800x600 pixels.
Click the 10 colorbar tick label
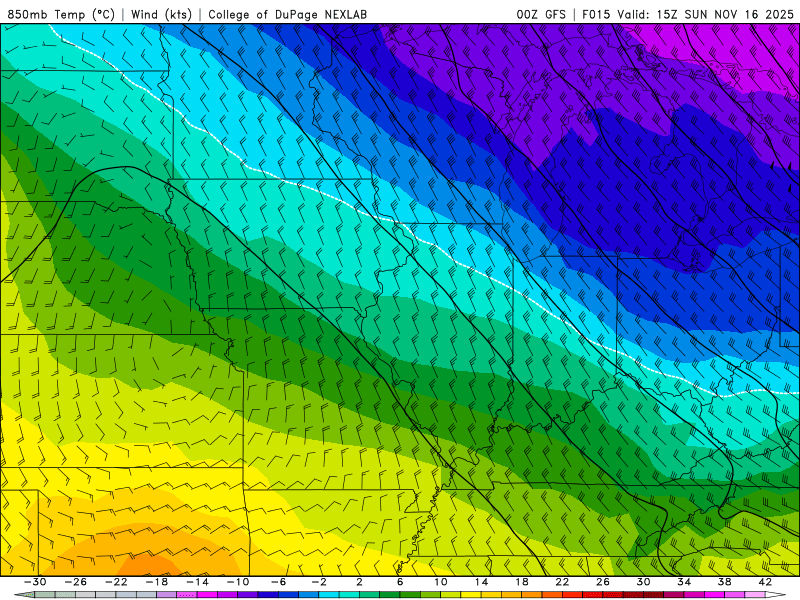coord(441,582)
